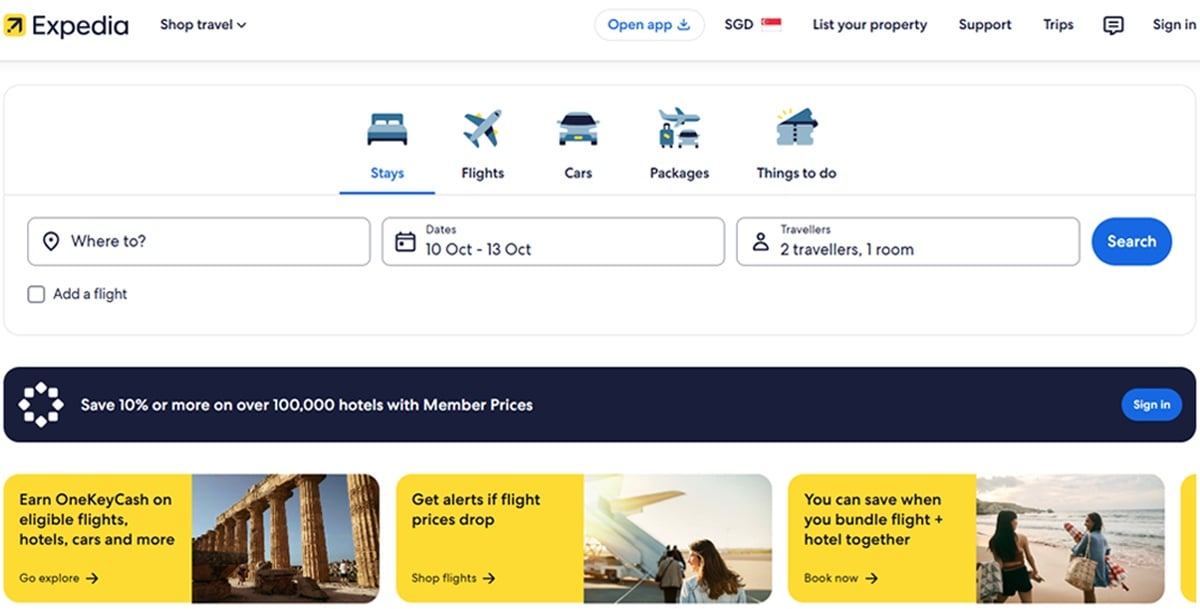The height and width of the screenshot is (609, 1200).
Task: Click Sign in on Member Prices banner
Action: 1151,405
